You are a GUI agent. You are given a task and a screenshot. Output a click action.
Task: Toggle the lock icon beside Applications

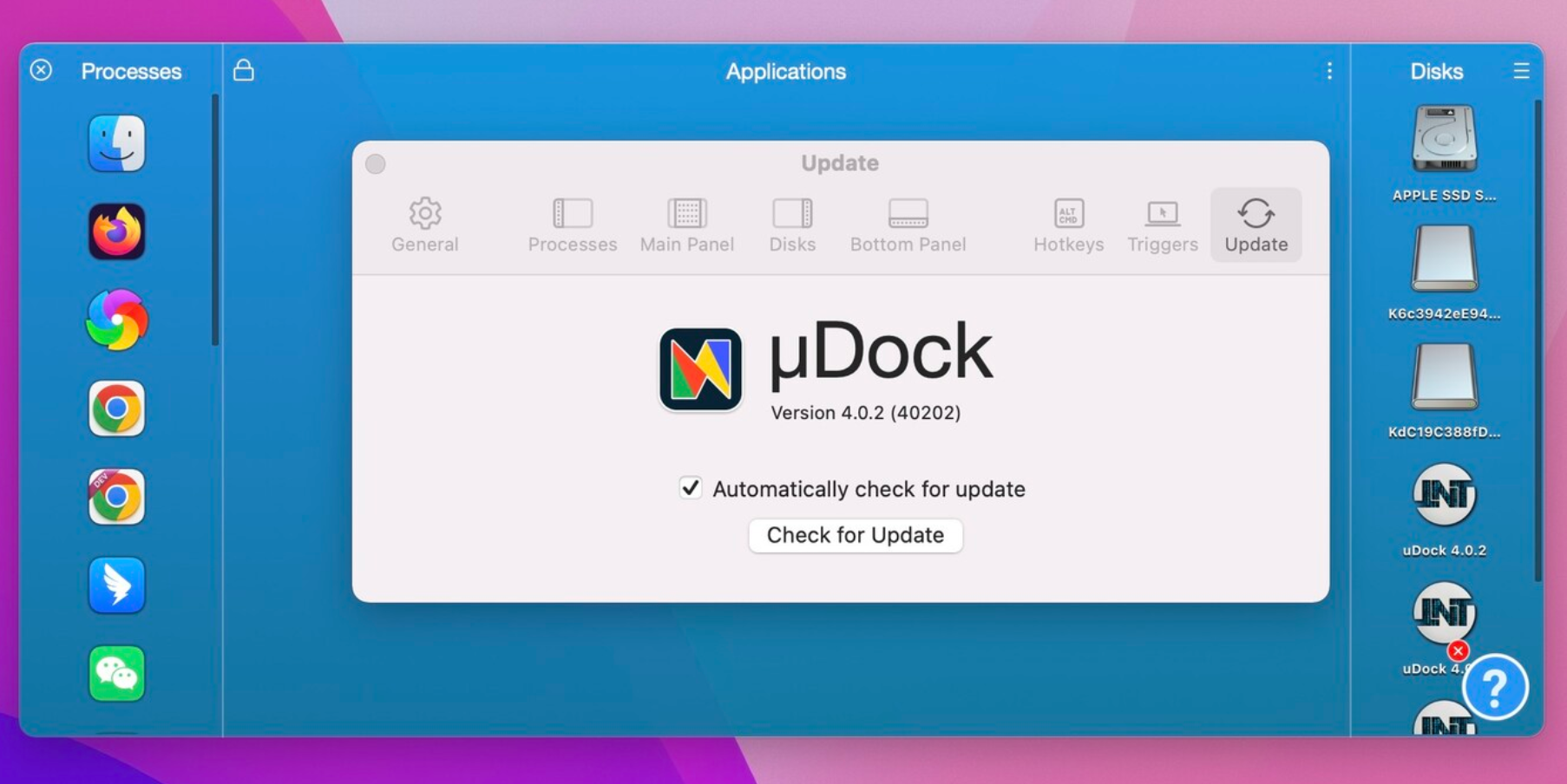click(244, 70)
